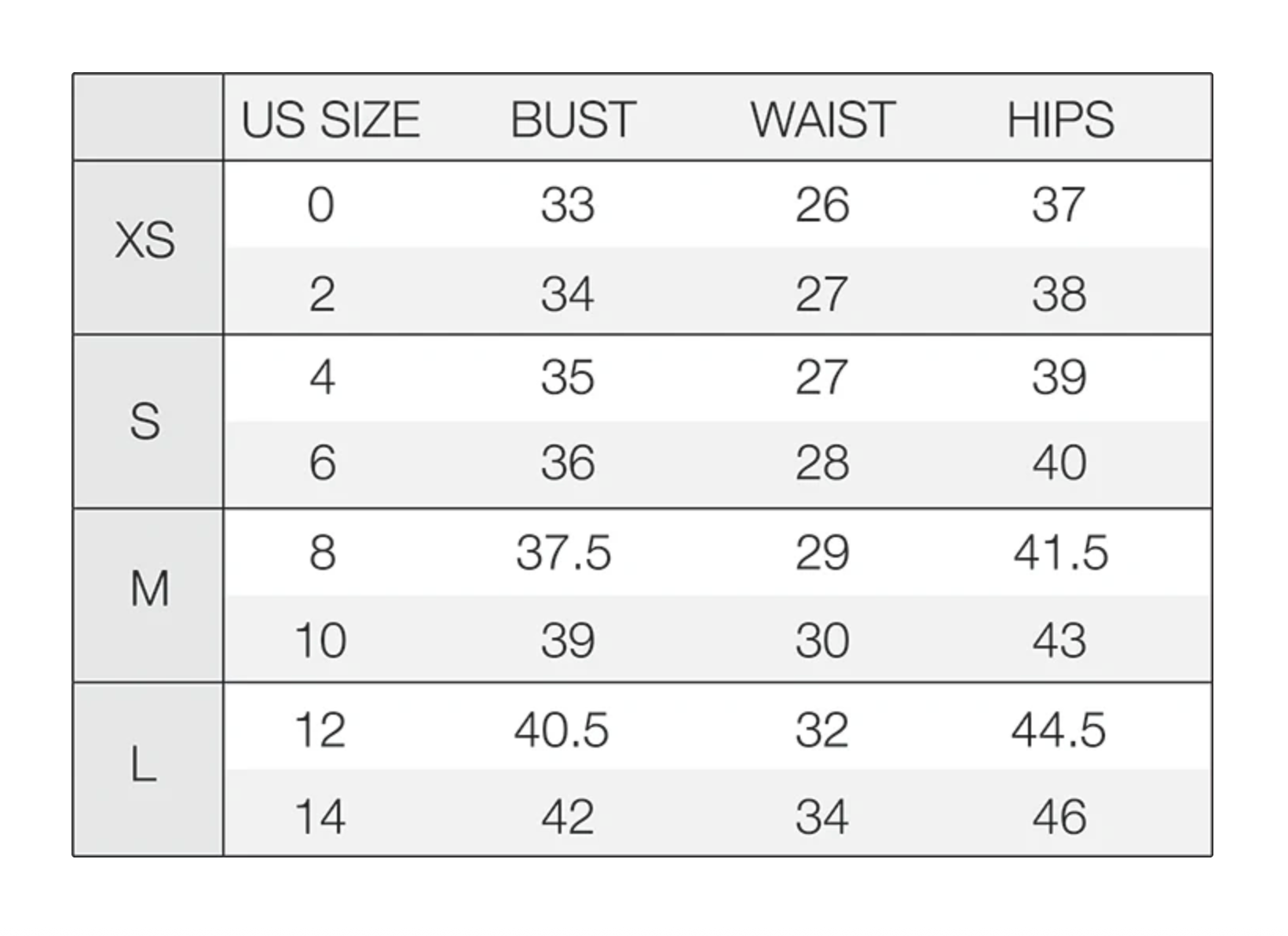Click the HIPS column header
This screenshot has width=1288, height=936.
pos(1060,120)
